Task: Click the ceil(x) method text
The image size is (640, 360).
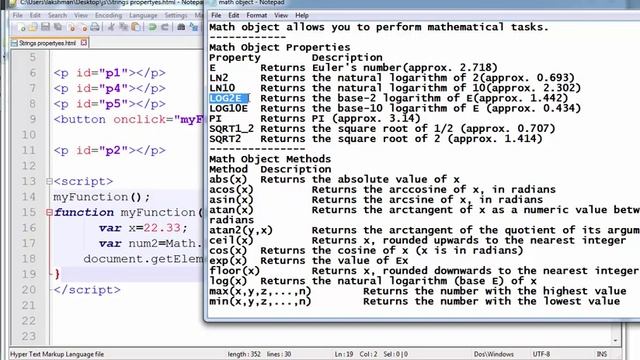Action: tap(231, 241)
